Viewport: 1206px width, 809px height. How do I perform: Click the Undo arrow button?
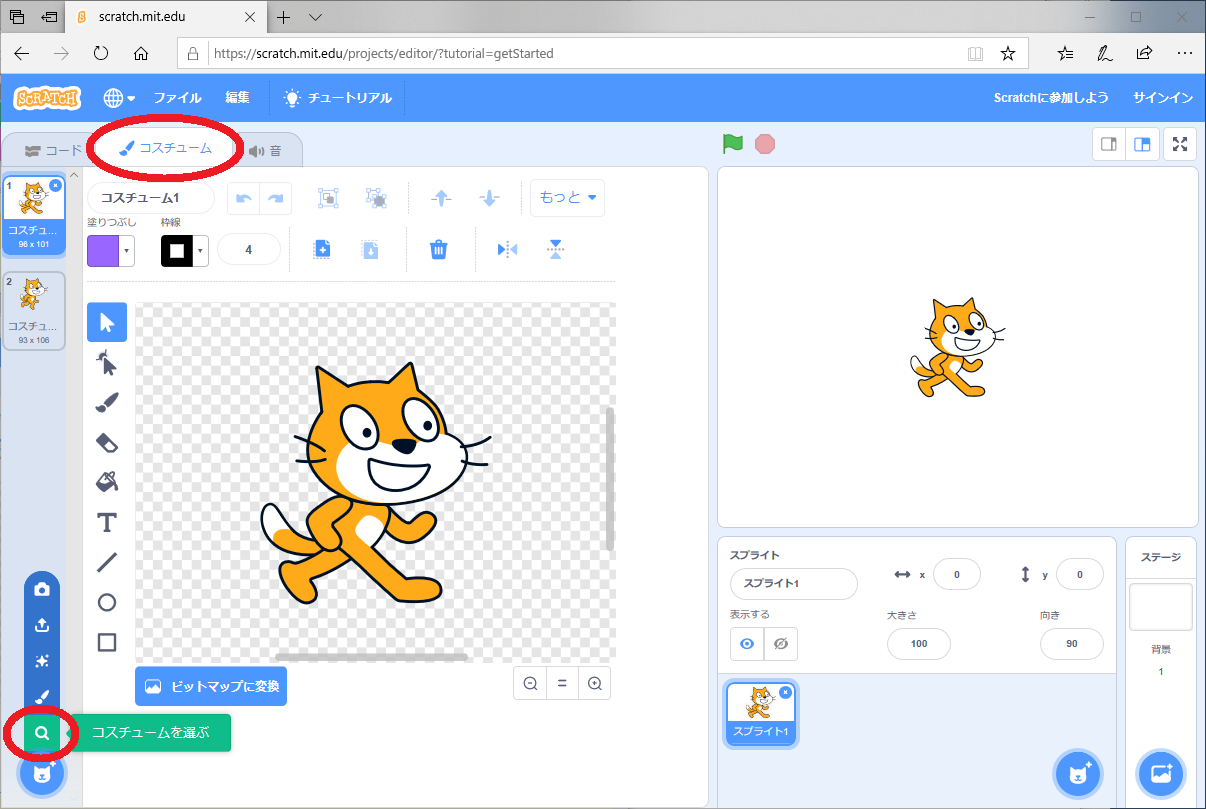coord(243,198)
